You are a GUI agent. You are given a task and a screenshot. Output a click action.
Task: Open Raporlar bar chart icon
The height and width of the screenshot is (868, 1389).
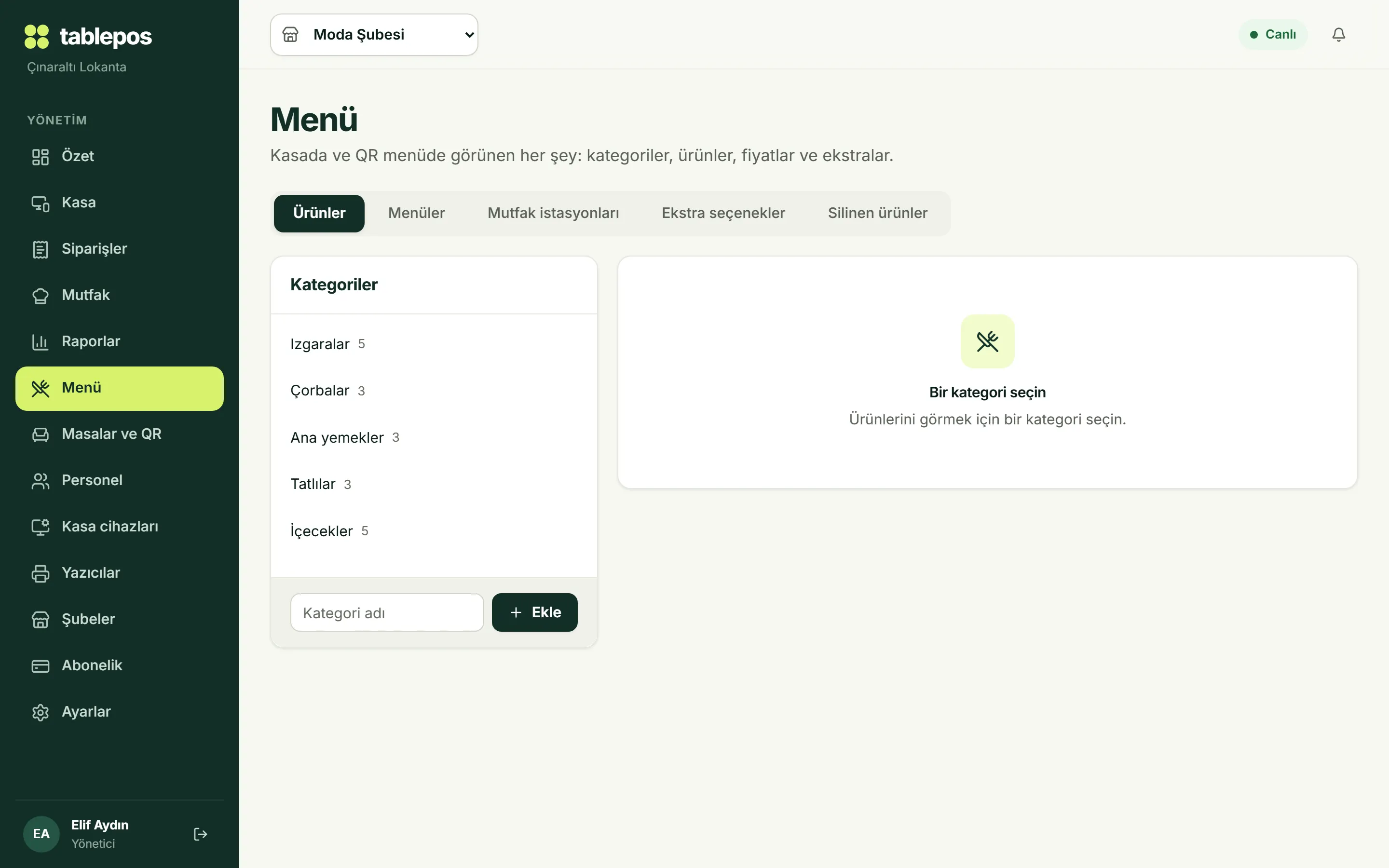(x=40, y=342)
